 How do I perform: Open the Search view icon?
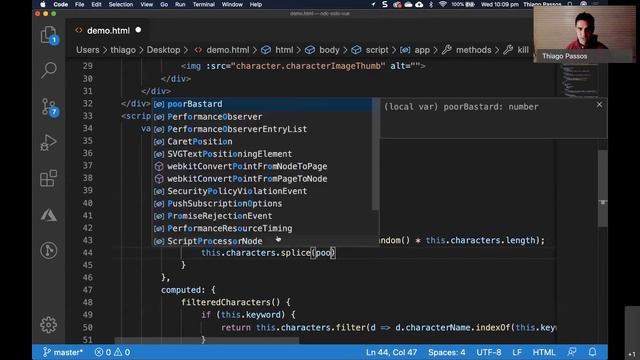click(49, 70)
